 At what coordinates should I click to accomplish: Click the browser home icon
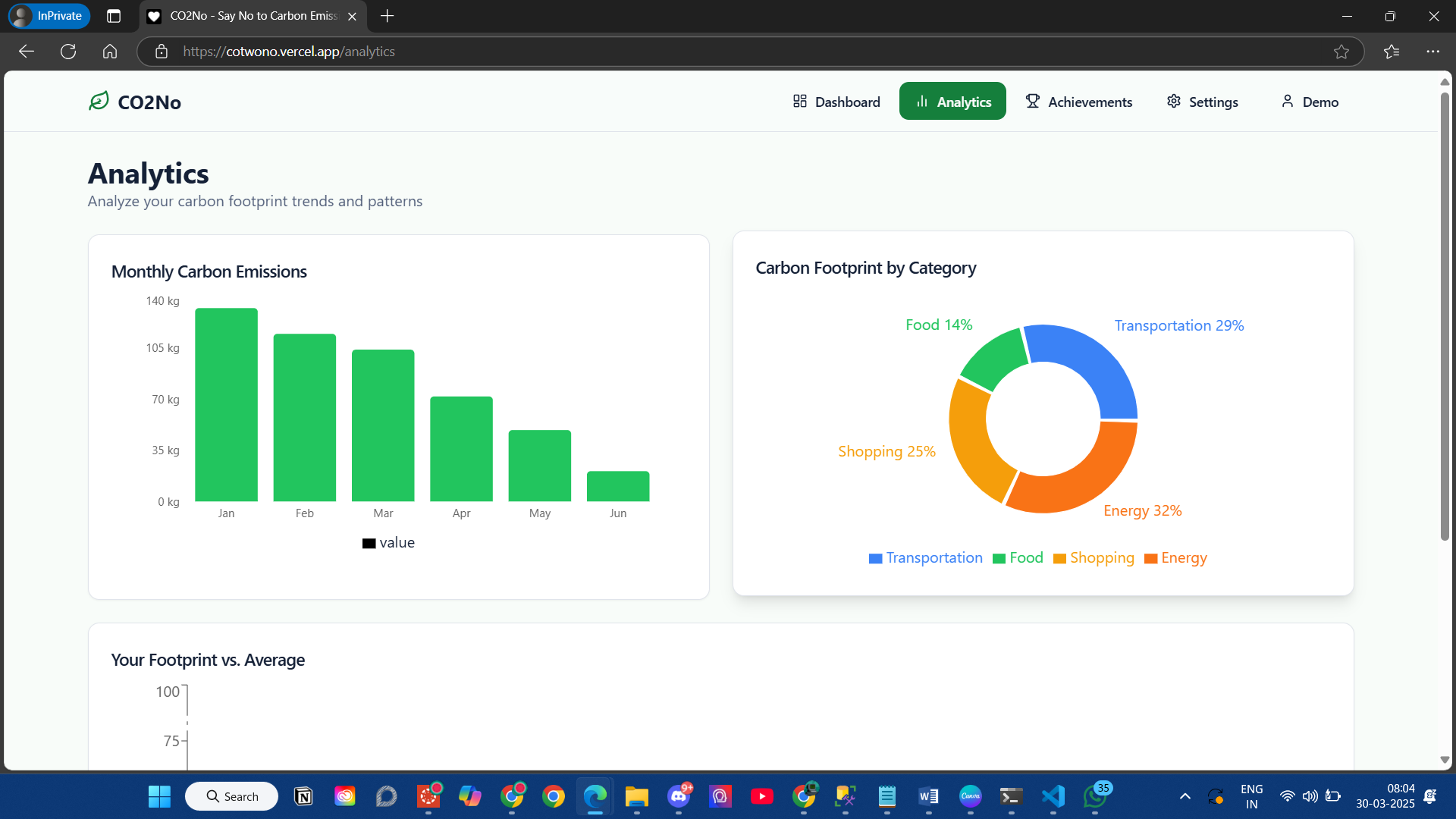[x=110, y=52]
